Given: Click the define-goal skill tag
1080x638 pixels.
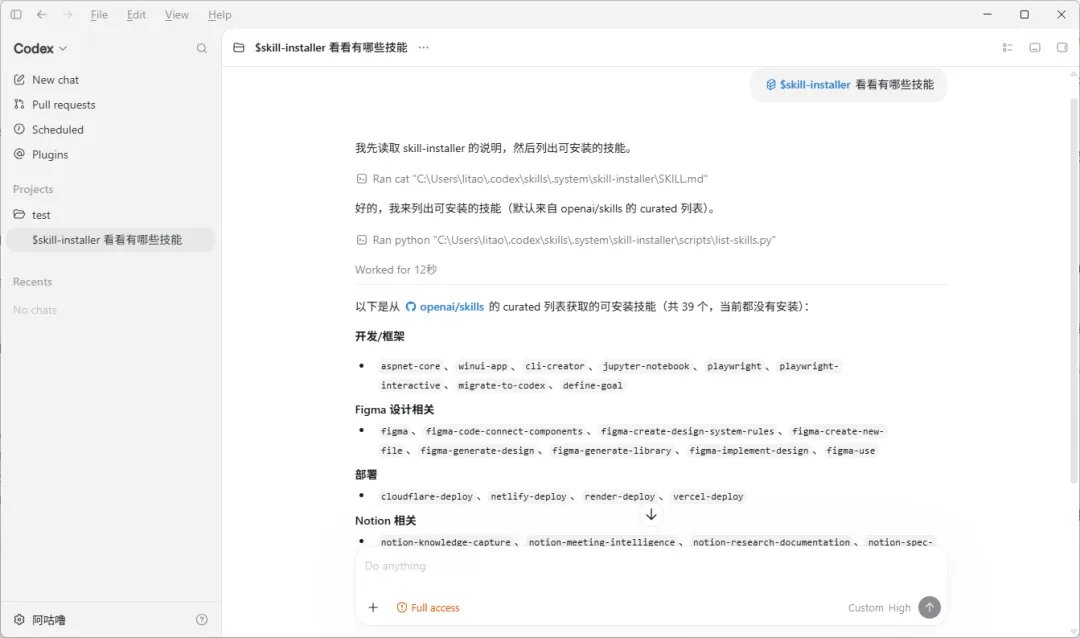Looking at the screenshot, I should tap(592, 386).
